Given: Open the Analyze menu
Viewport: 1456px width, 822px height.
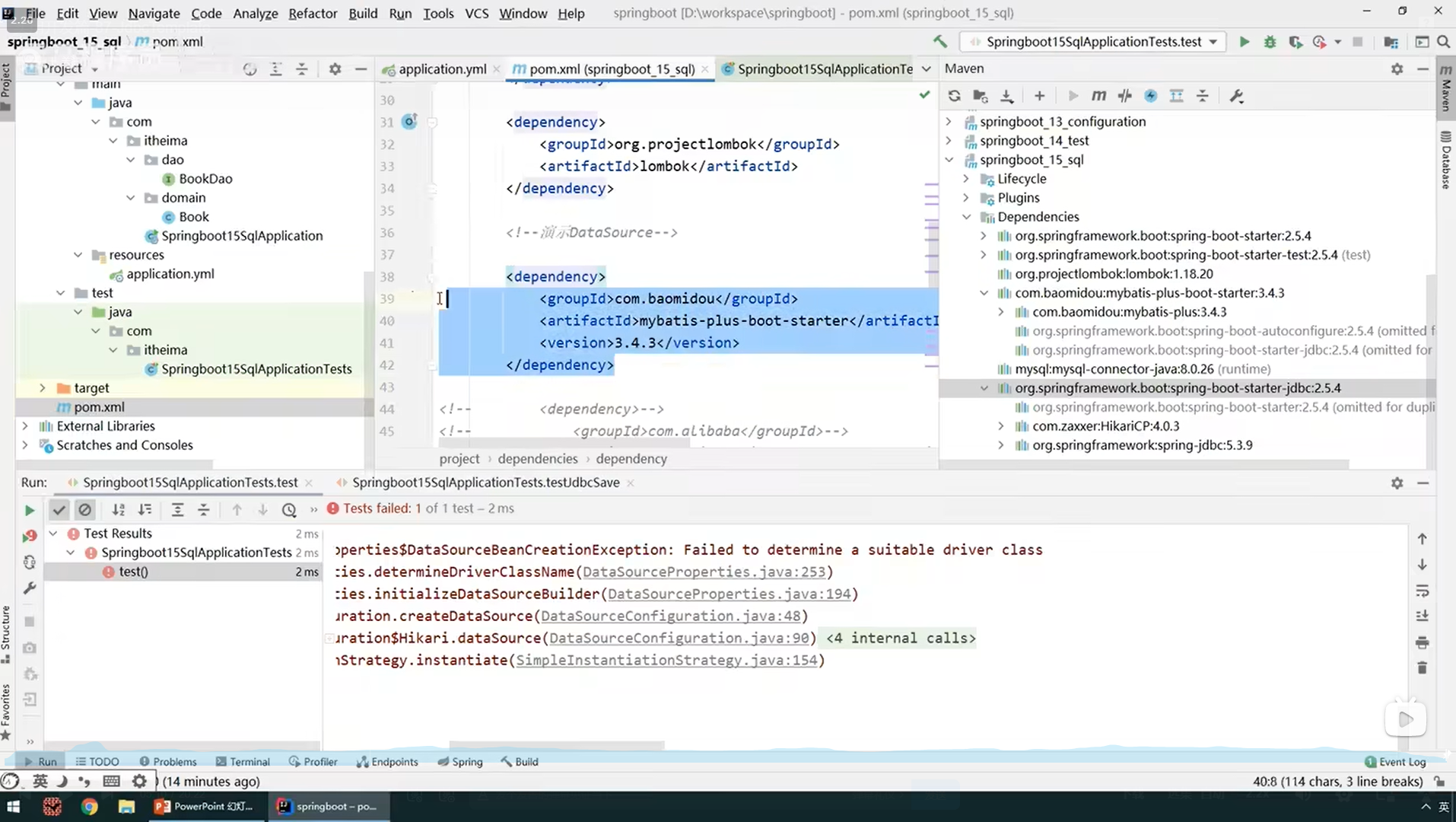Looking at the screenshot, I should pyautogui.click(x=255, y=13).
